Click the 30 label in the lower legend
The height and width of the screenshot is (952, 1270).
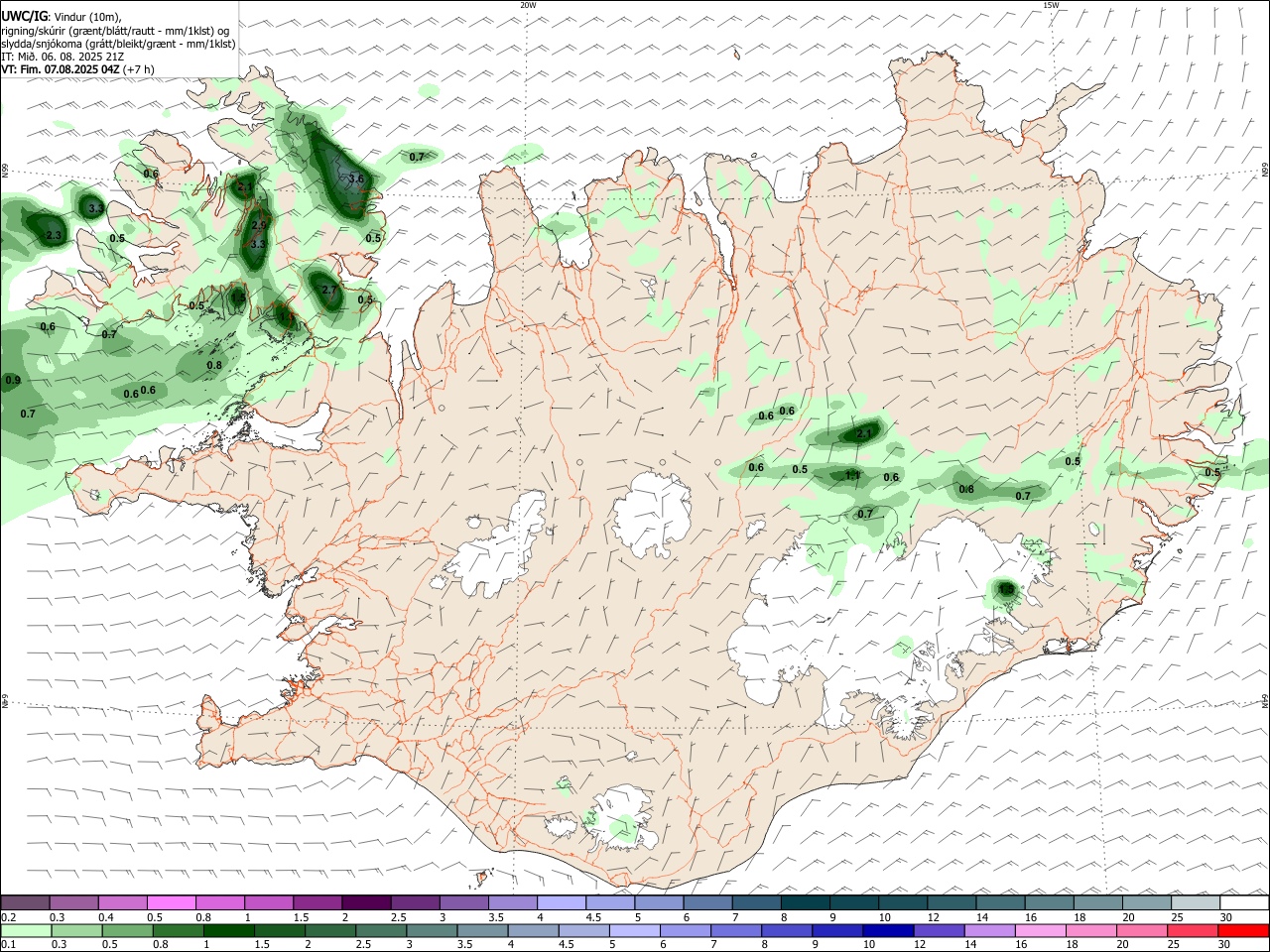(1224, 944)
